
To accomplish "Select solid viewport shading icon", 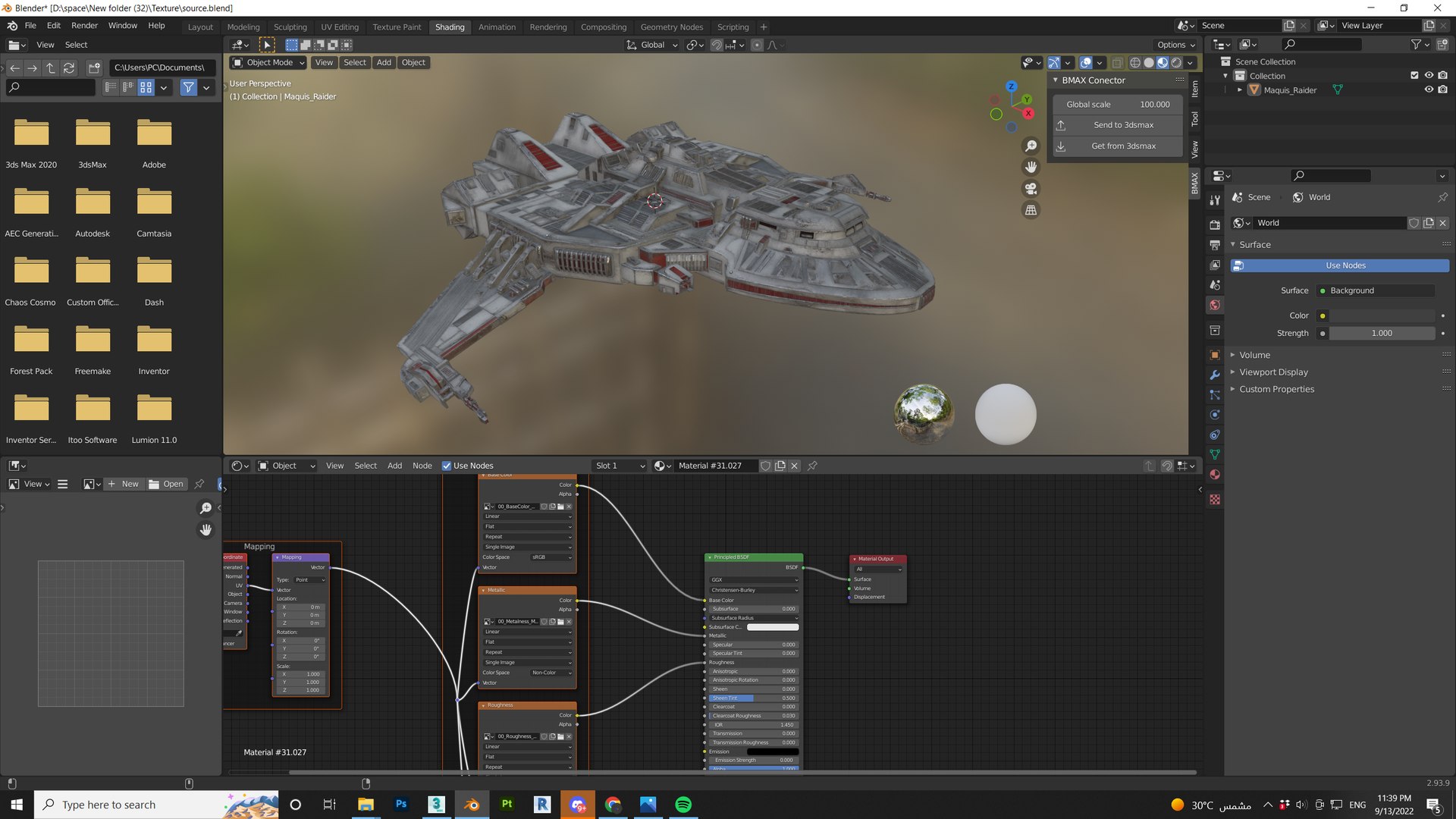I will [x=1149, y=63].
